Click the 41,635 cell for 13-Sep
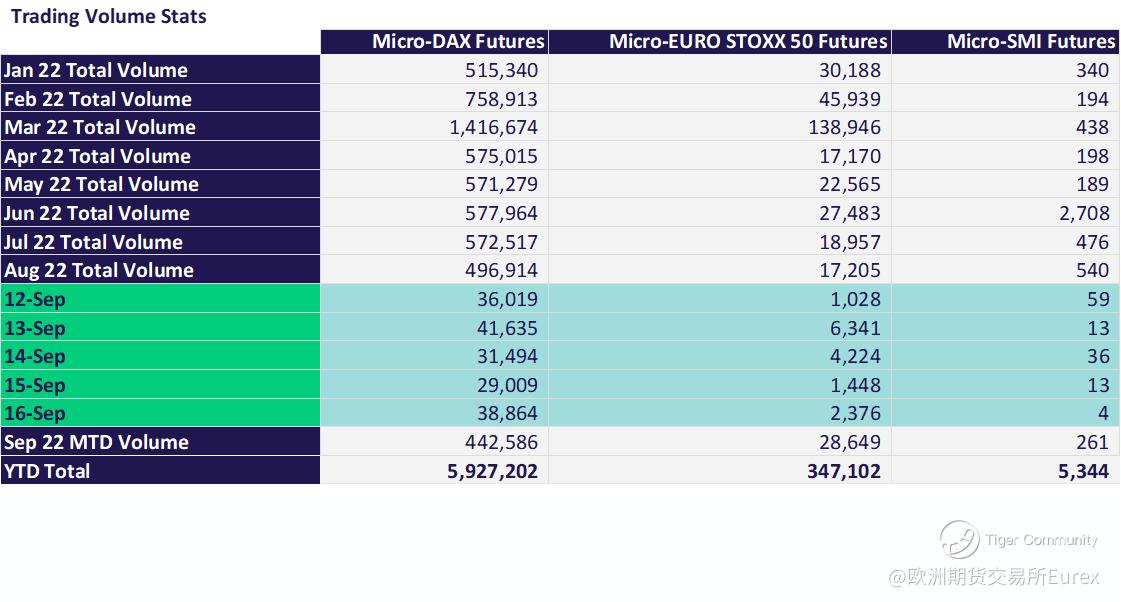This screenshot has width=1121, height=602. click(x=501, y=328)
